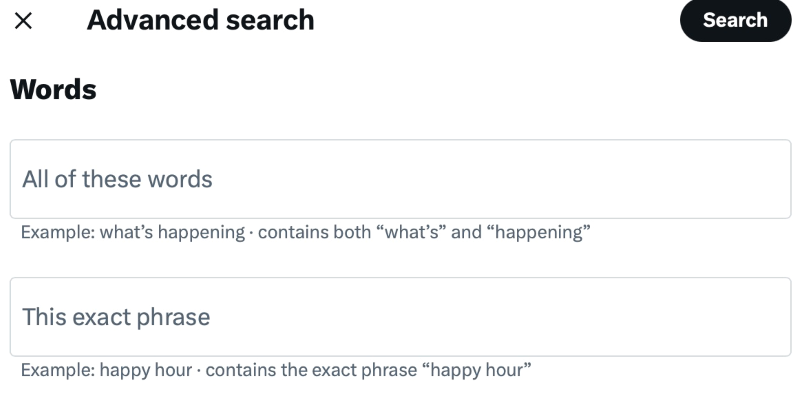This screenshot has width=800, height=401.
Task: Submit the query using the Search pill button
Action: (735, 21)
